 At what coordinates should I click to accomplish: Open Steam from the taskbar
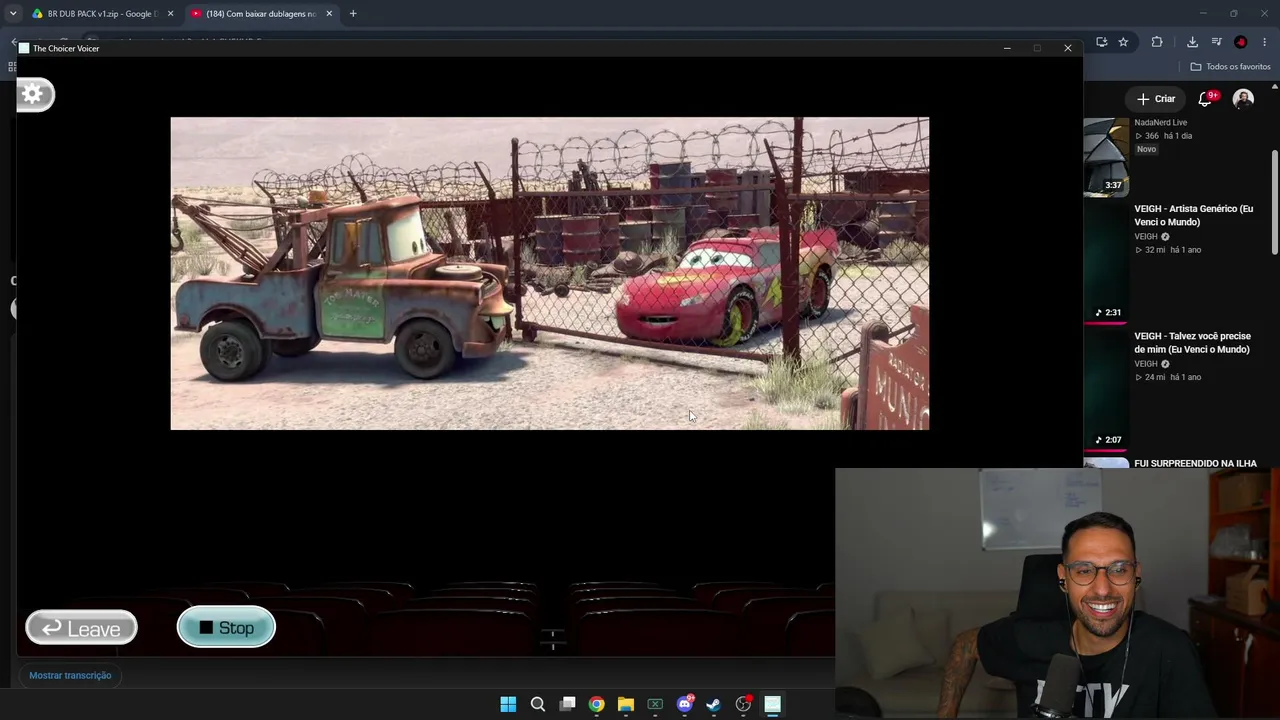click(x=713, y=704)
